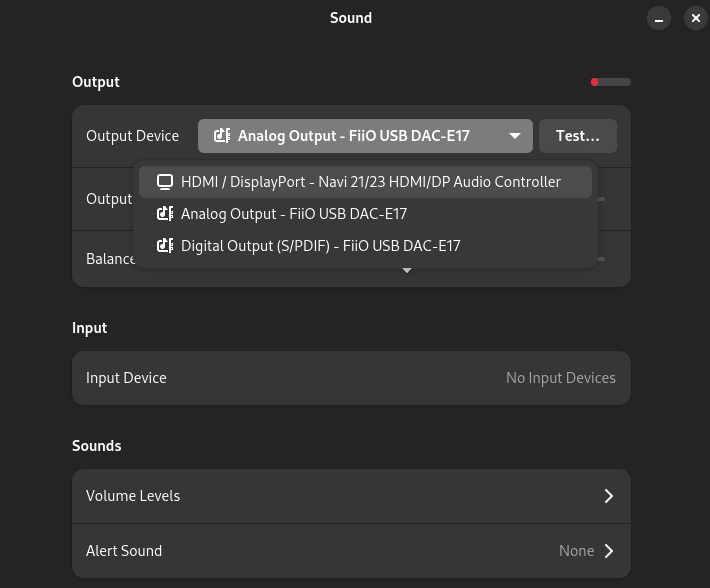Screen dimensions: 710x588
Task: Click the Input Device row
Action: click(x=350, y=378)
